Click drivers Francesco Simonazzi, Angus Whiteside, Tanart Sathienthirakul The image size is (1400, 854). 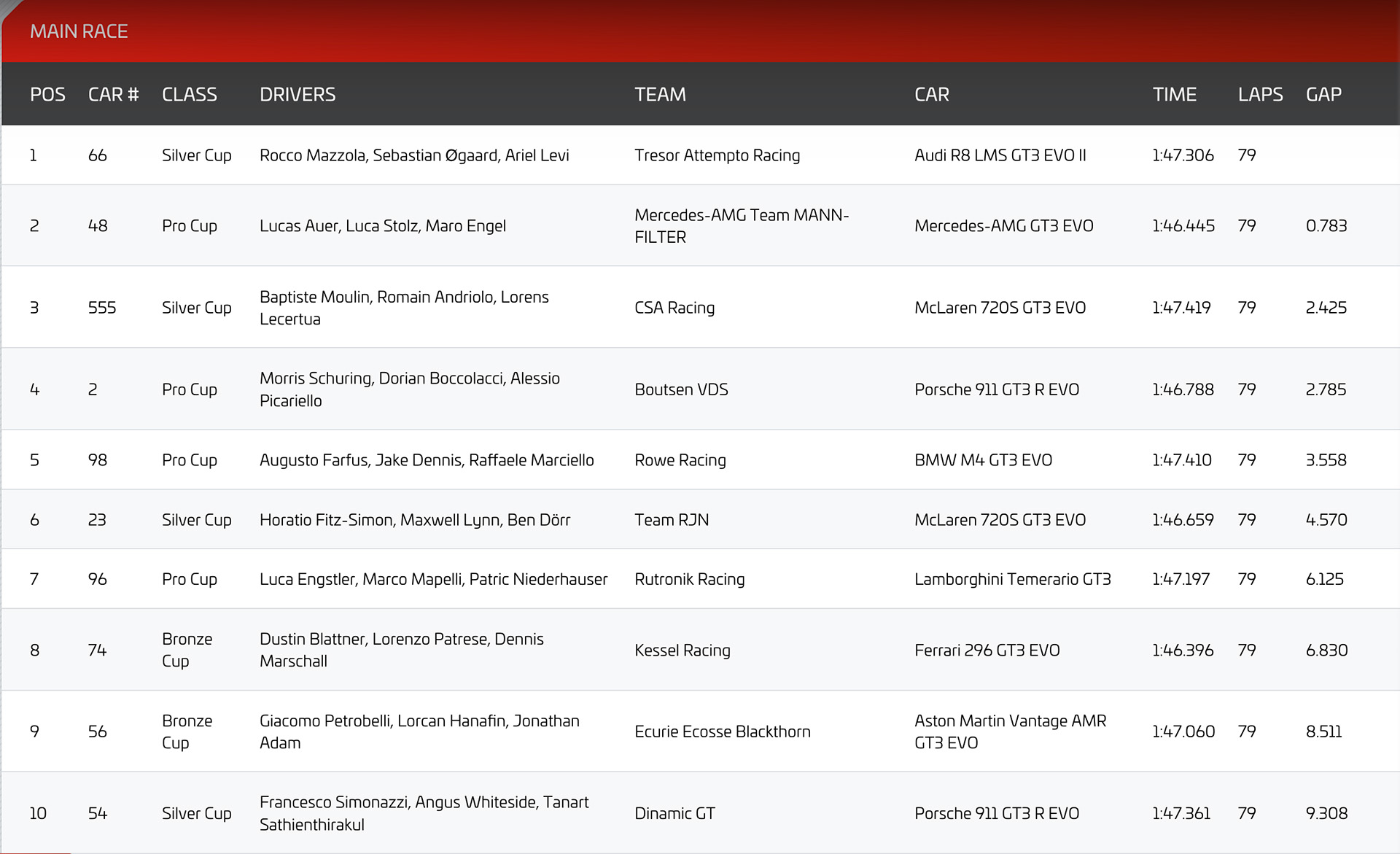pos(424,813)
